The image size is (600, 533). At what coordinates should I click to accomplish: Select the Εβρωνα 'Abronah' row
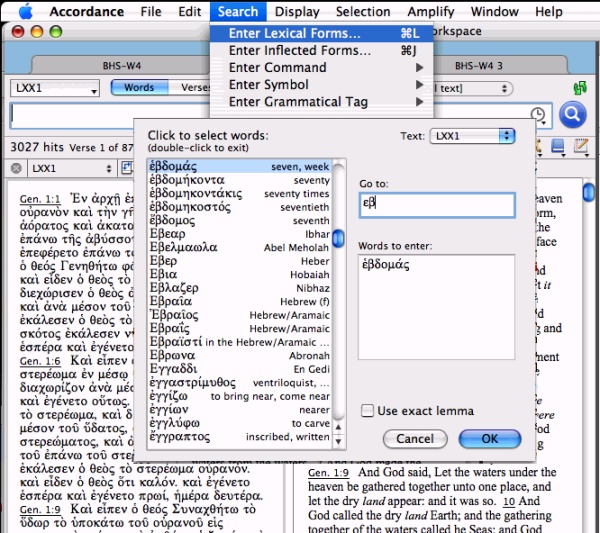pyautogui.click(x=240, y=355)
